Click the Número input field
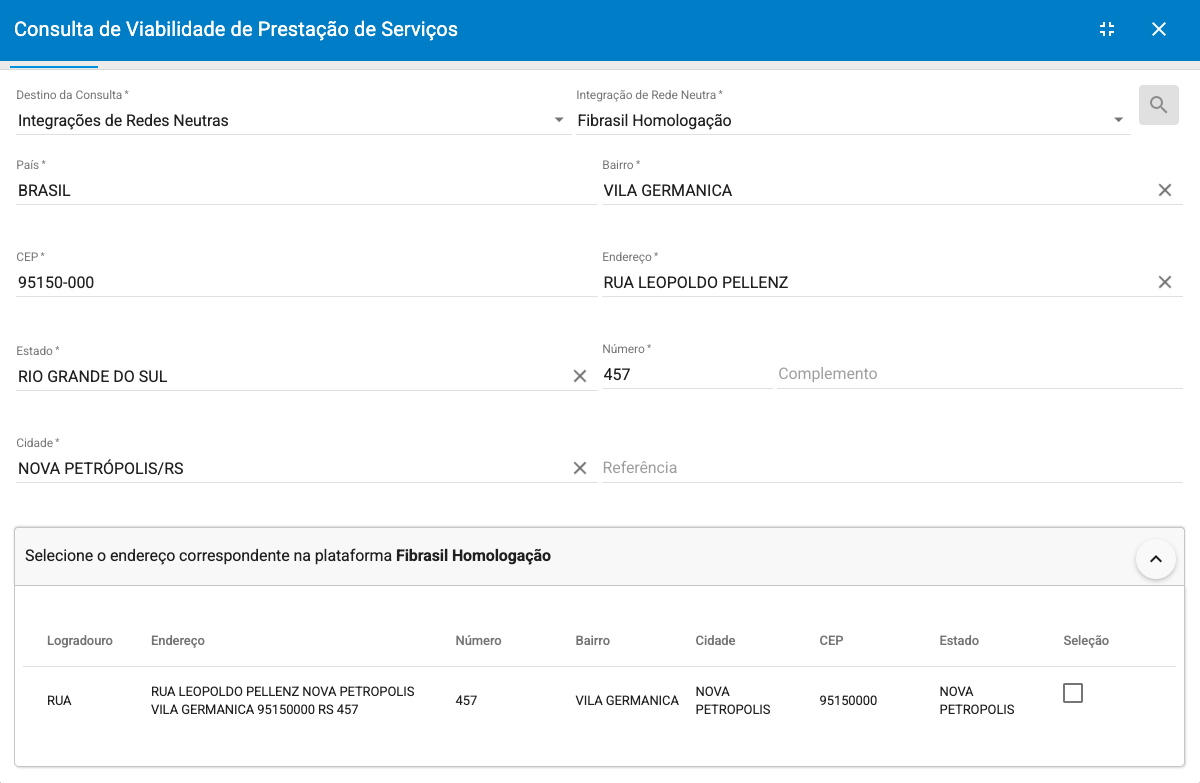This screenshot has width=1200, height=783. click(x=684, y=375)
